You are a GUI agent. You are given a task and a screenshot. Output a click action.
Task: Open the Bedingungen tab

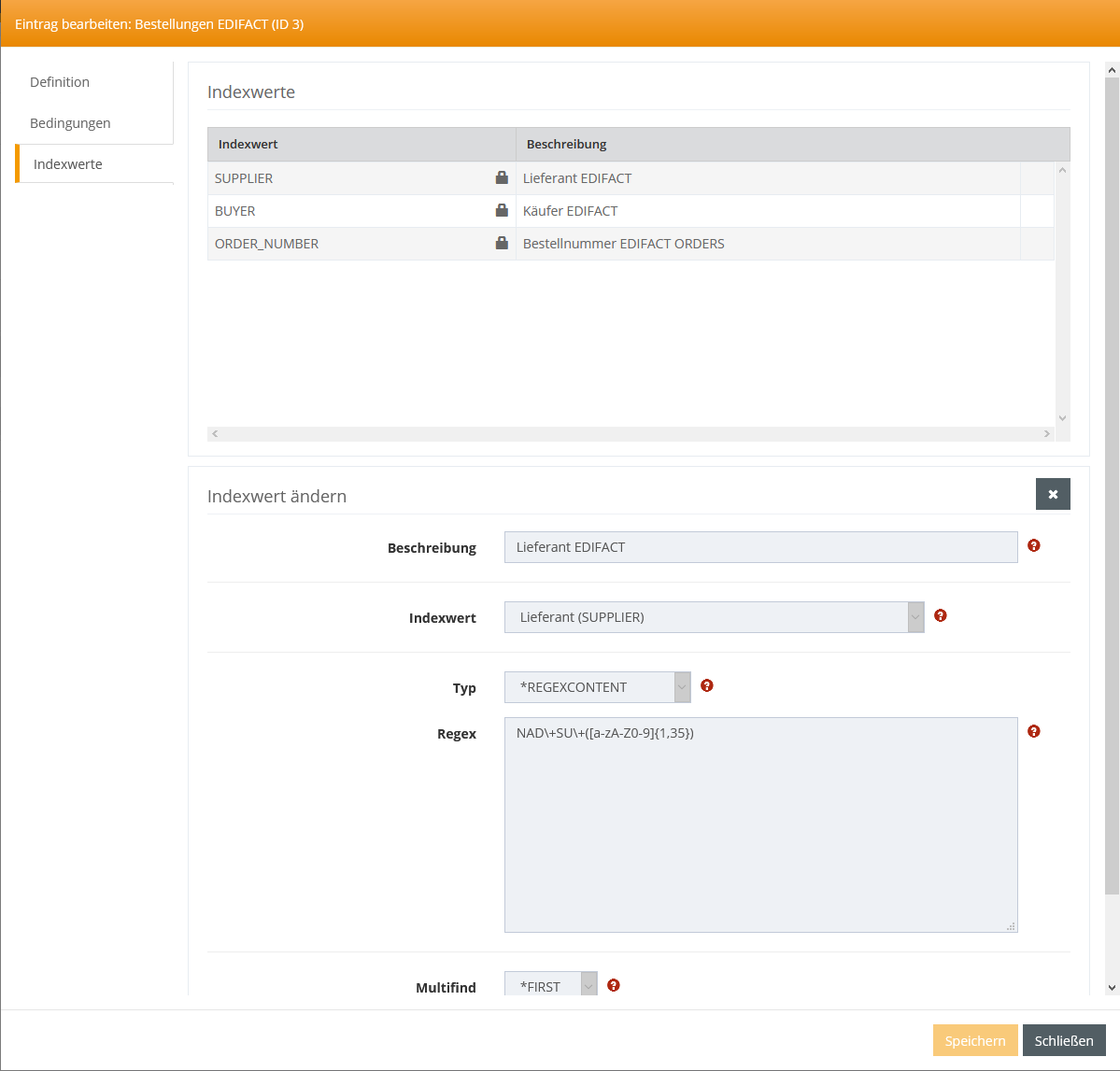(x=70, y=123)
